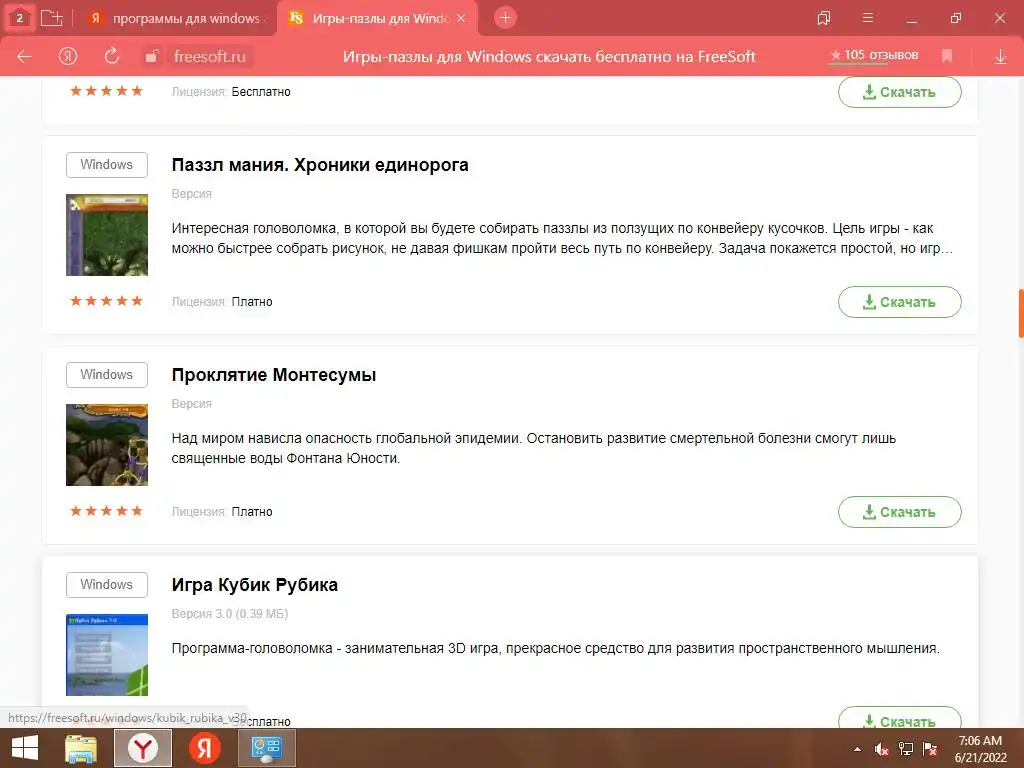
Task: Click the Платно license text of Паззл мания
Action: coord(252,302)
